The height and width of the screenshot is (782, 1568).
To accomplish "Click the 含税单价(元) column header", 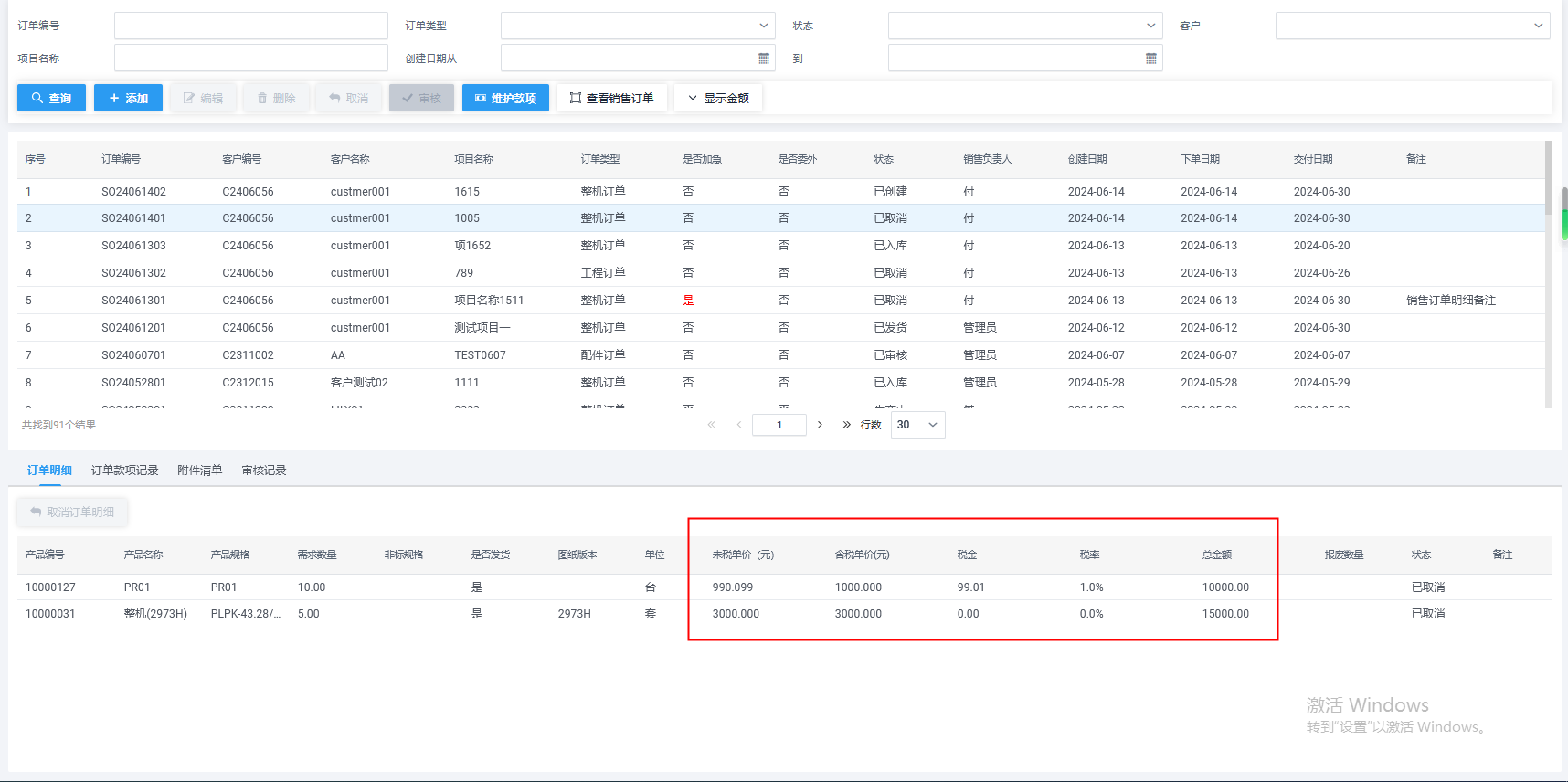I will pos(862,555).
